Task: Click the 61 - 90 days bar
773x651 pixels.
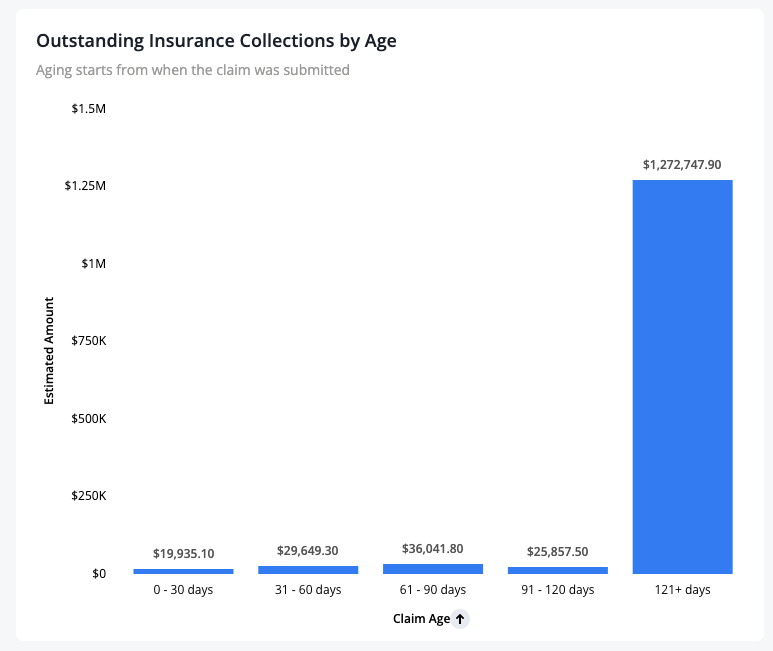Action: pyautogui.click(x=433, y=569)
